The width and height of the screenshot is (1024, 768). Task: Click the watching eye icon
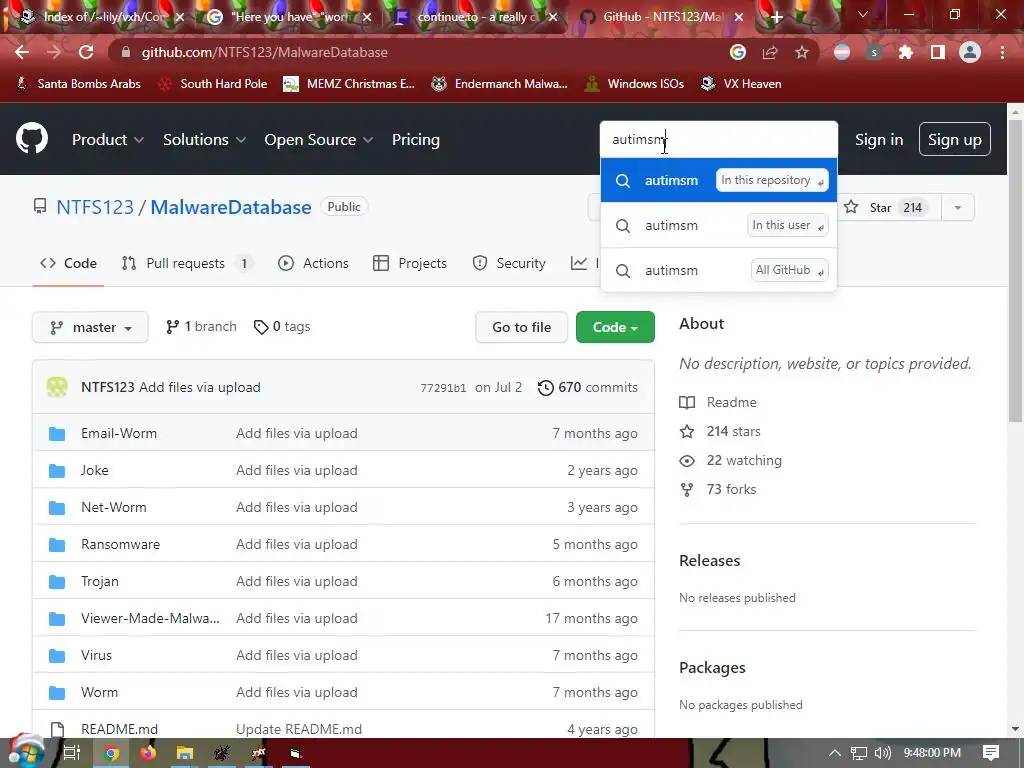[x=687, y=460]
